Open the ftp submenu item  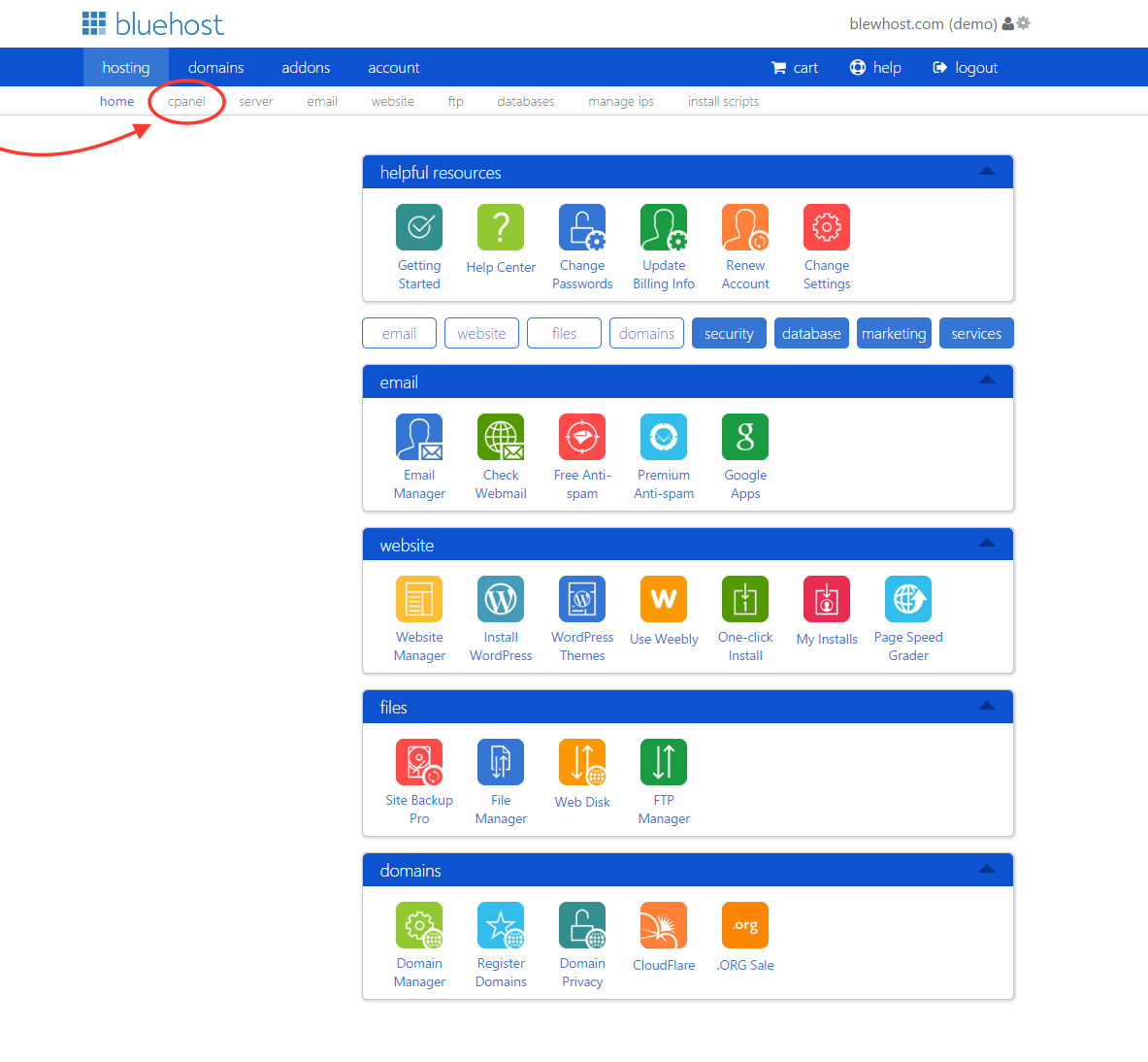coord(455,101)
